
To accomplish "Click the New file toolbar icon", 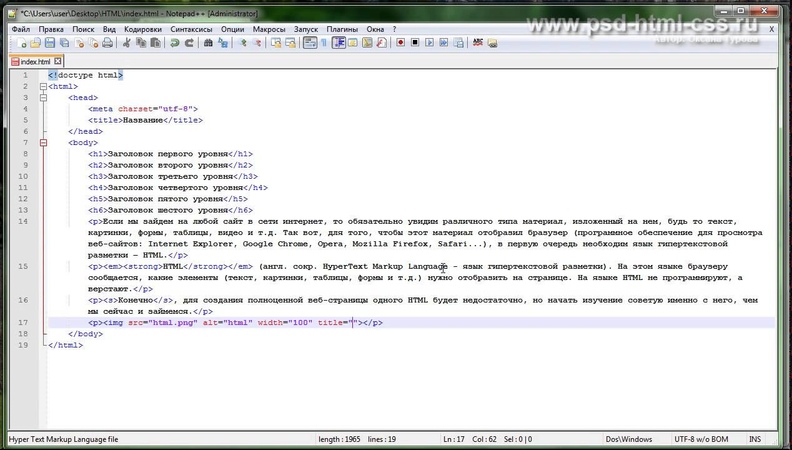I will [21, 44].
